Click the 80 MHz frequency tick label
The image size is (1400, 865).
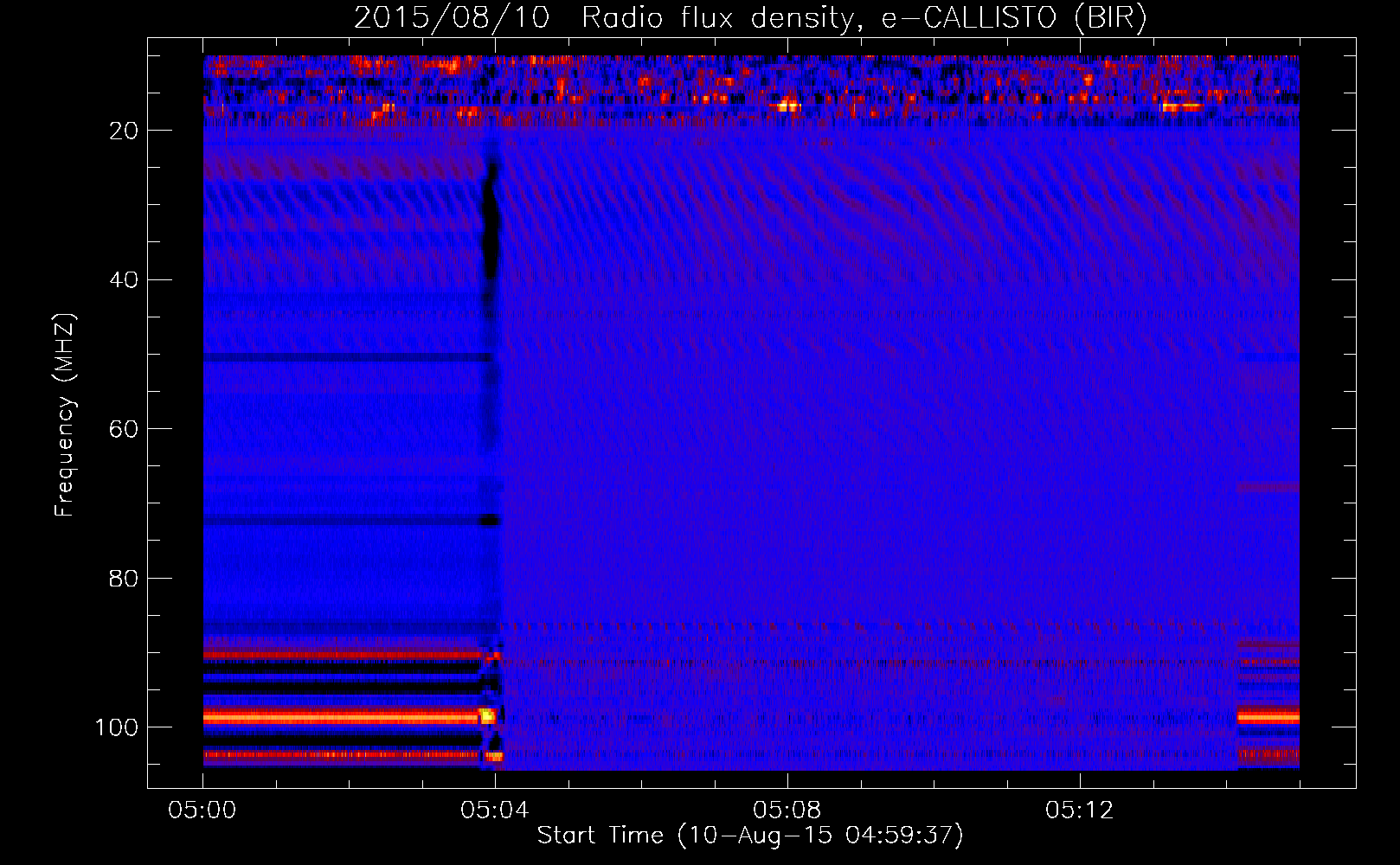[x=125, y=578]
